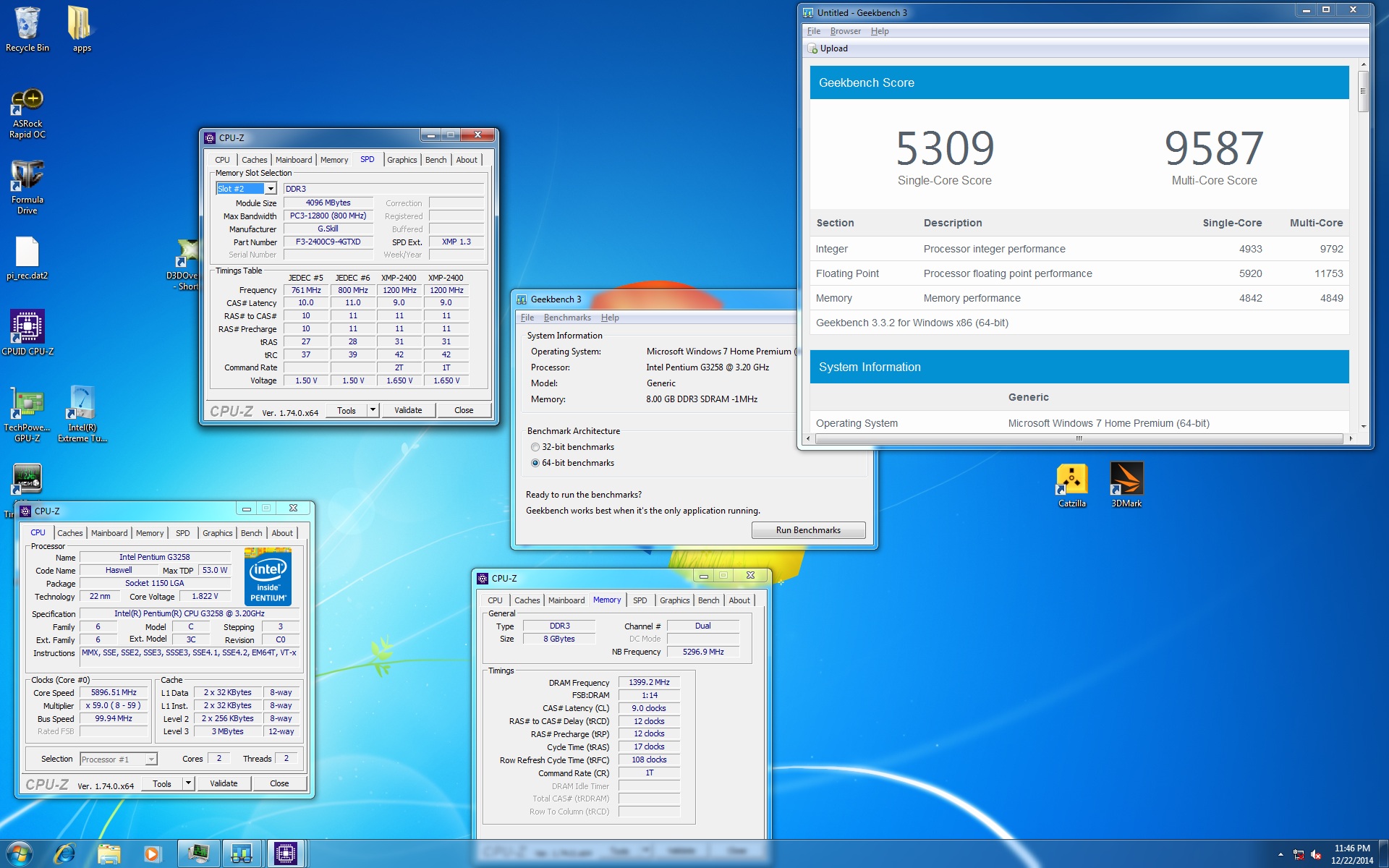1389x868 pixels.
Task: Open Tools dropdown arrow in CPU tab CPU-Z window
Action: point(188,783)
